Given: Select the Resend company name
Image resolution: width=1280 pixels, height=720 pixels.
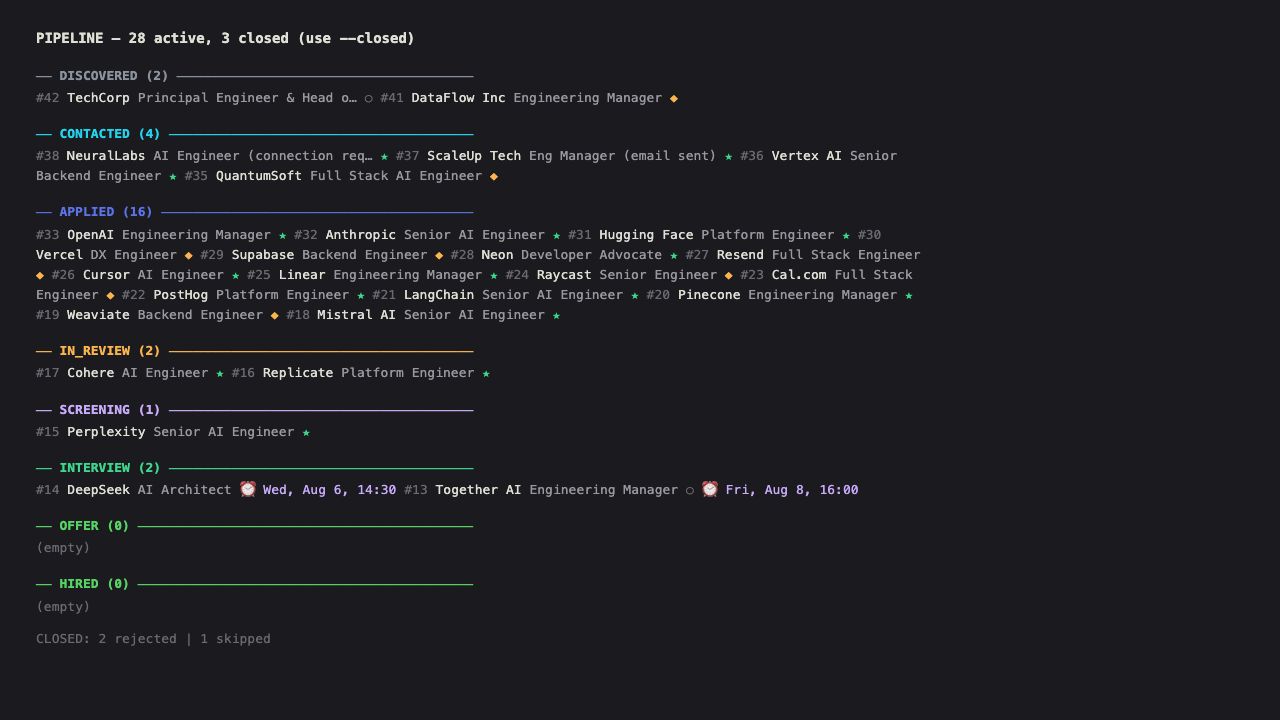Looking at the screenshot, I should (x=740, y=255).
